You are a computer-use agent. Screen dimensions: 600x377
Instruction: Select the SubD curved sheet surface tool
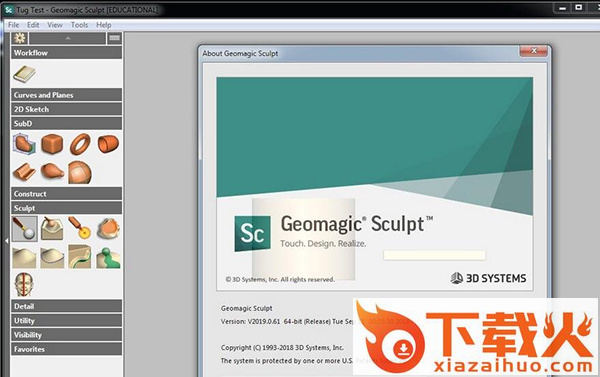tap(24, 172)
